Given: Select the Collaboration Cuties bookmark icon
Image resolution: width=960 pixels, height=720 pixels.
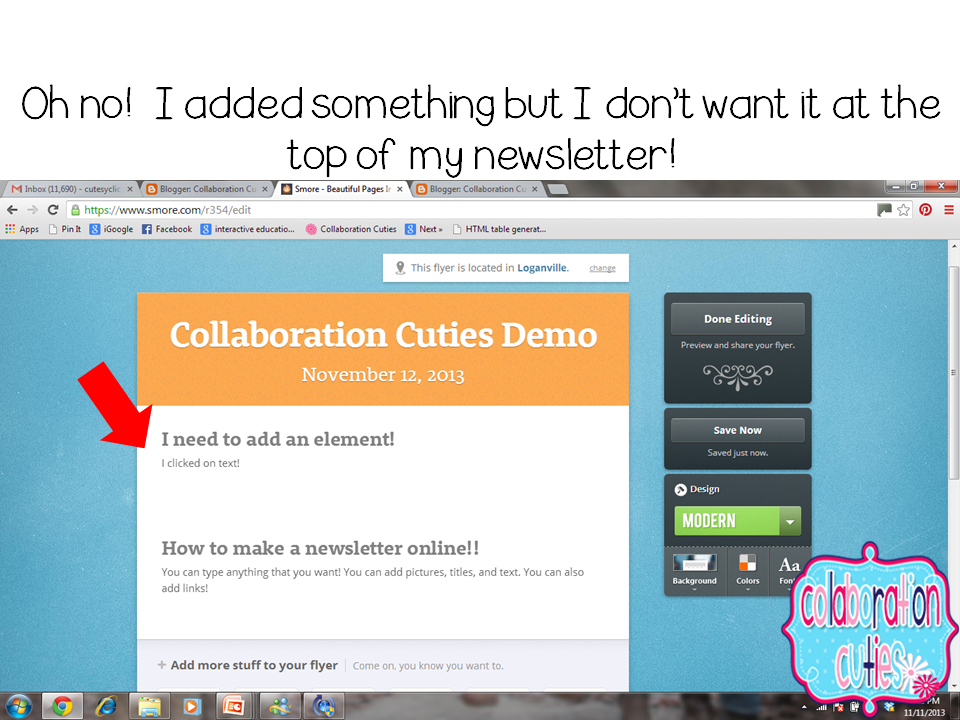Looking at the screenshot, I should 310,229.
